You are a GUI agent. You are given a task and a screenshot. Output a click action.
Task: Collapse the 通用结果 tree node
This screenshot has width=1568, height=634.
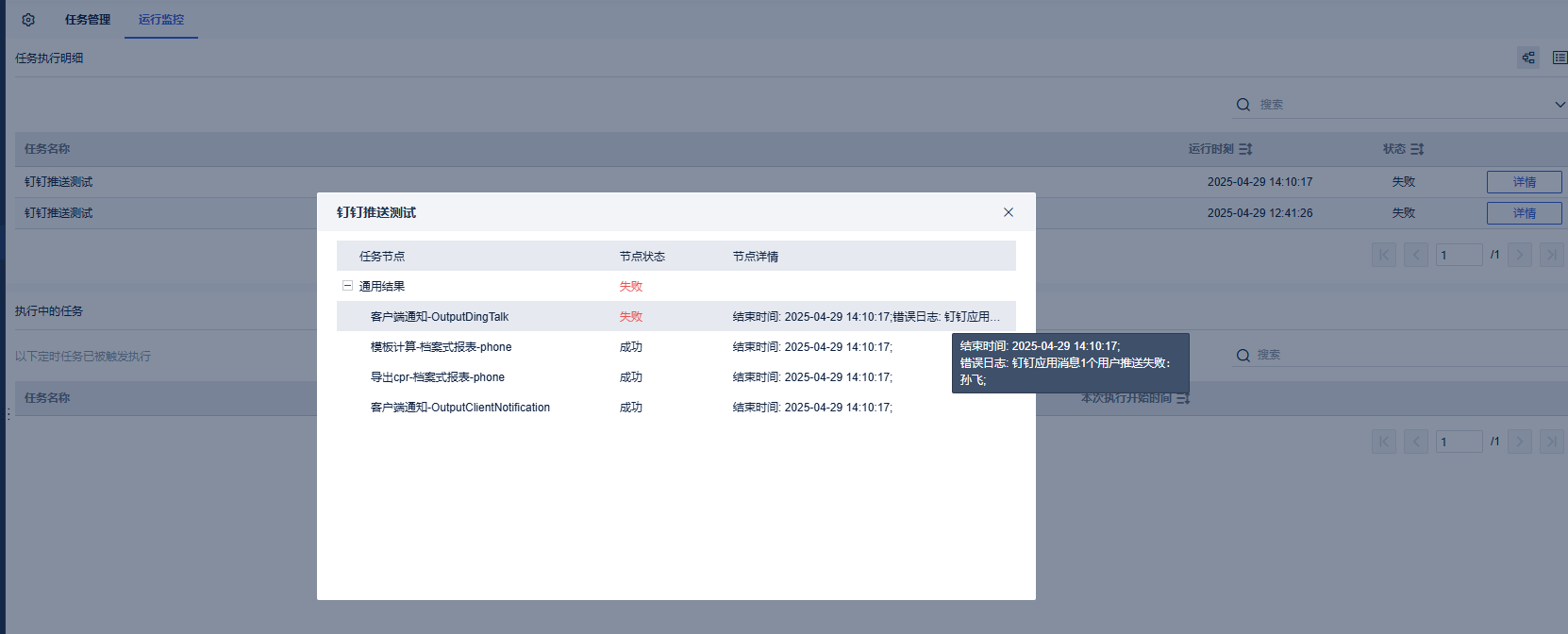(x=347, y=286)
